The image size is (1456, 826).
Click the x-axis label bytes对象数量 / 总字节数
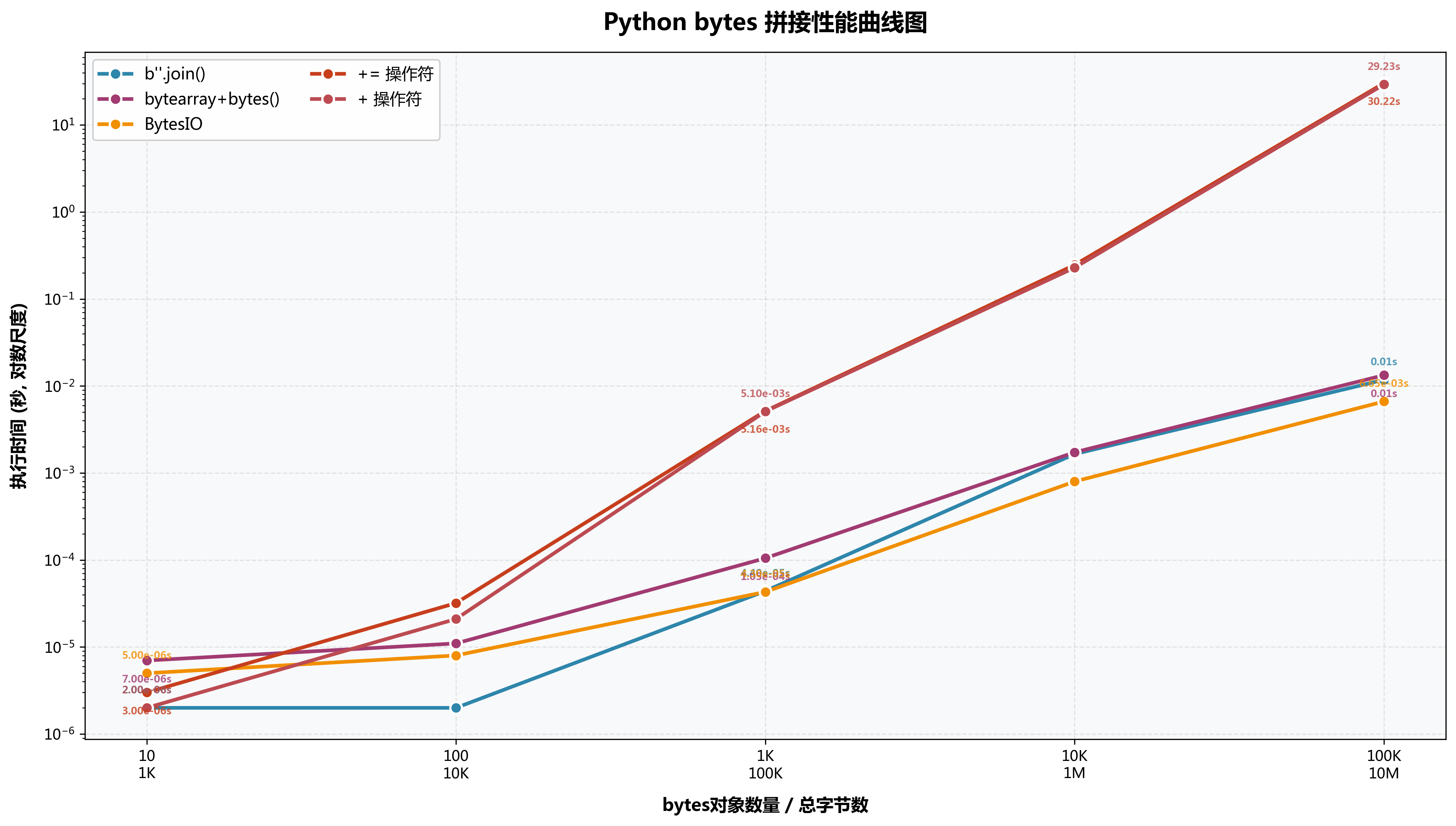765,804
